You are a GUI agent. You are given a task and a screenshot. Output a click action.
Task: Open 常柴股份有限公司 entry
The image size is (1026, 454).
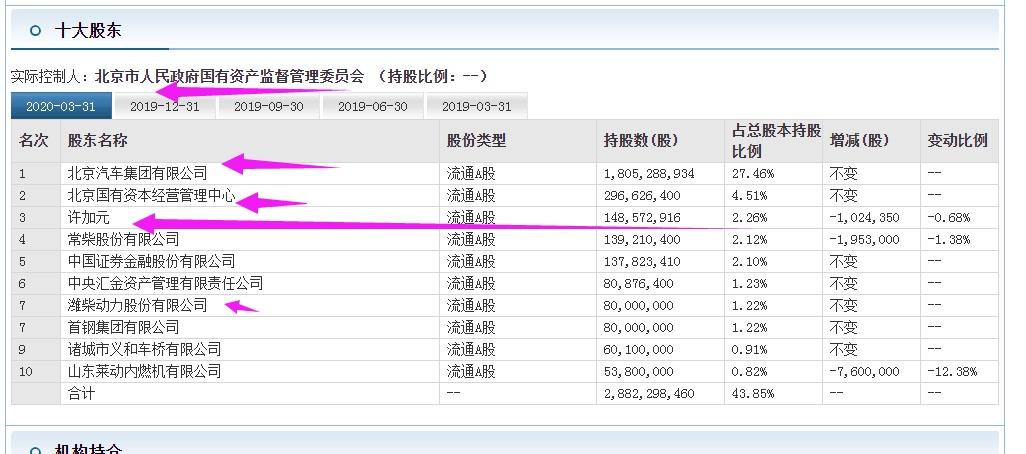pos(123,239)
